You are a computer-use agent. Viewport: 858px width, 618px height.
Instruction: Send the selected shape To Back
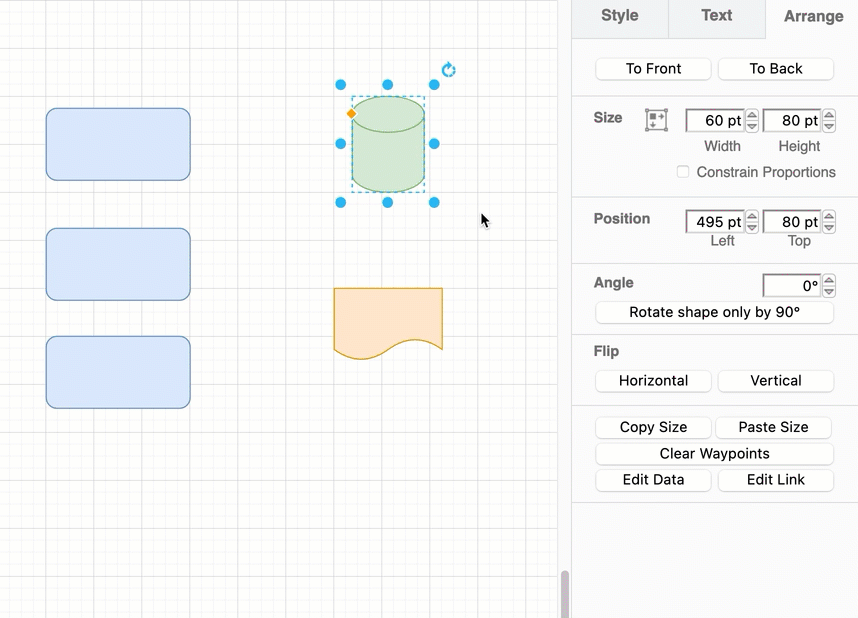775,68
